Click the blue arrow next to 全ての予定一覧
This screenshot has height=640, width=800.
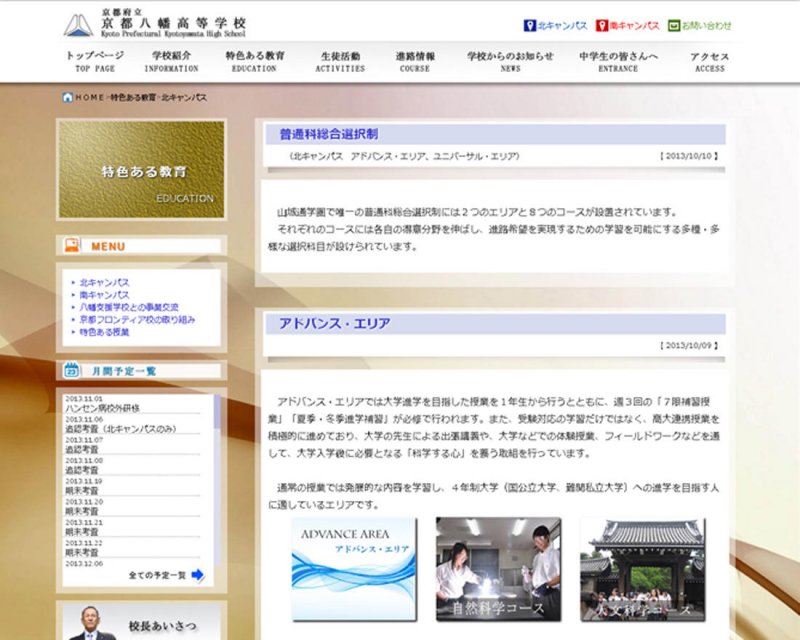(x=198, y=575)
